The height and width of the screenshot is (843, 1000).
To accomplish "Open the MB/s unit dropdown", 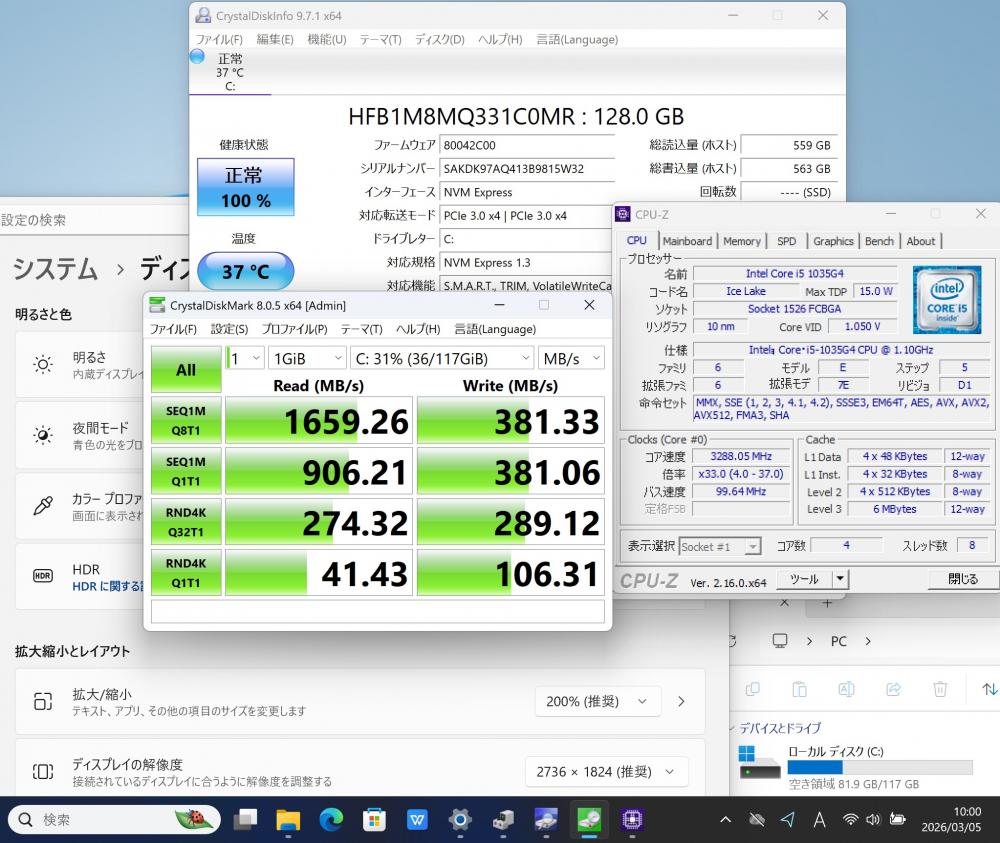I will [571, 358].
